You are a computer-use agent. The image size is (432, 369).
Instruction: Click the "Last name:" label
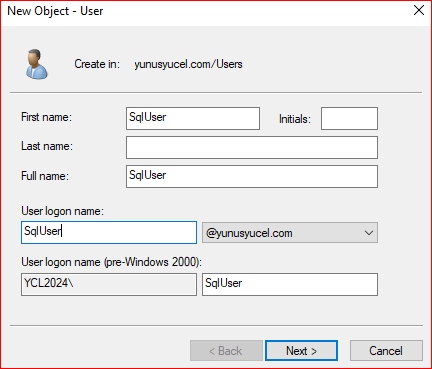click(x=47, y=146)
